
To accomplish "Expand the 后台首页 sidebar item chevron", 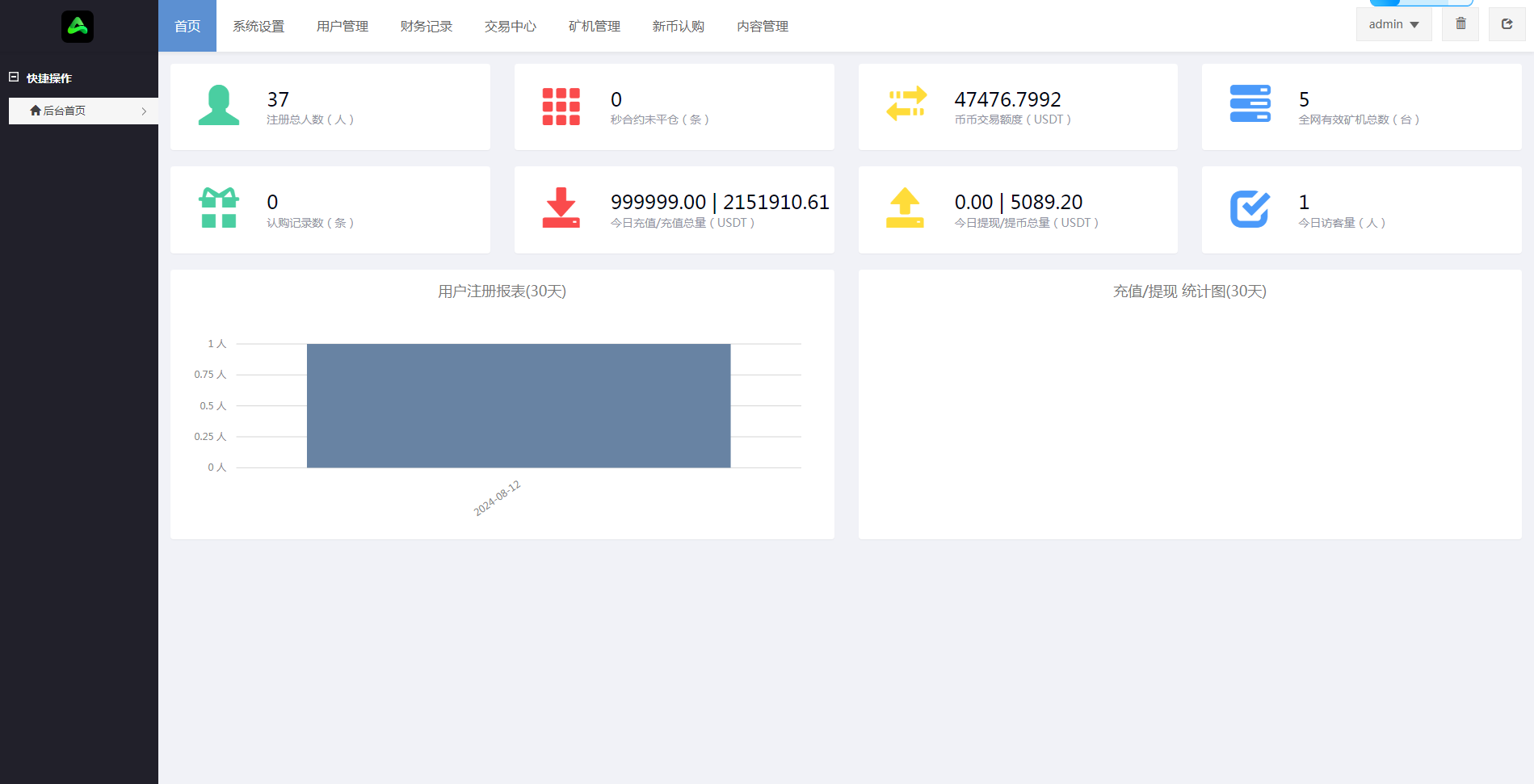I will tap(145, 111).
